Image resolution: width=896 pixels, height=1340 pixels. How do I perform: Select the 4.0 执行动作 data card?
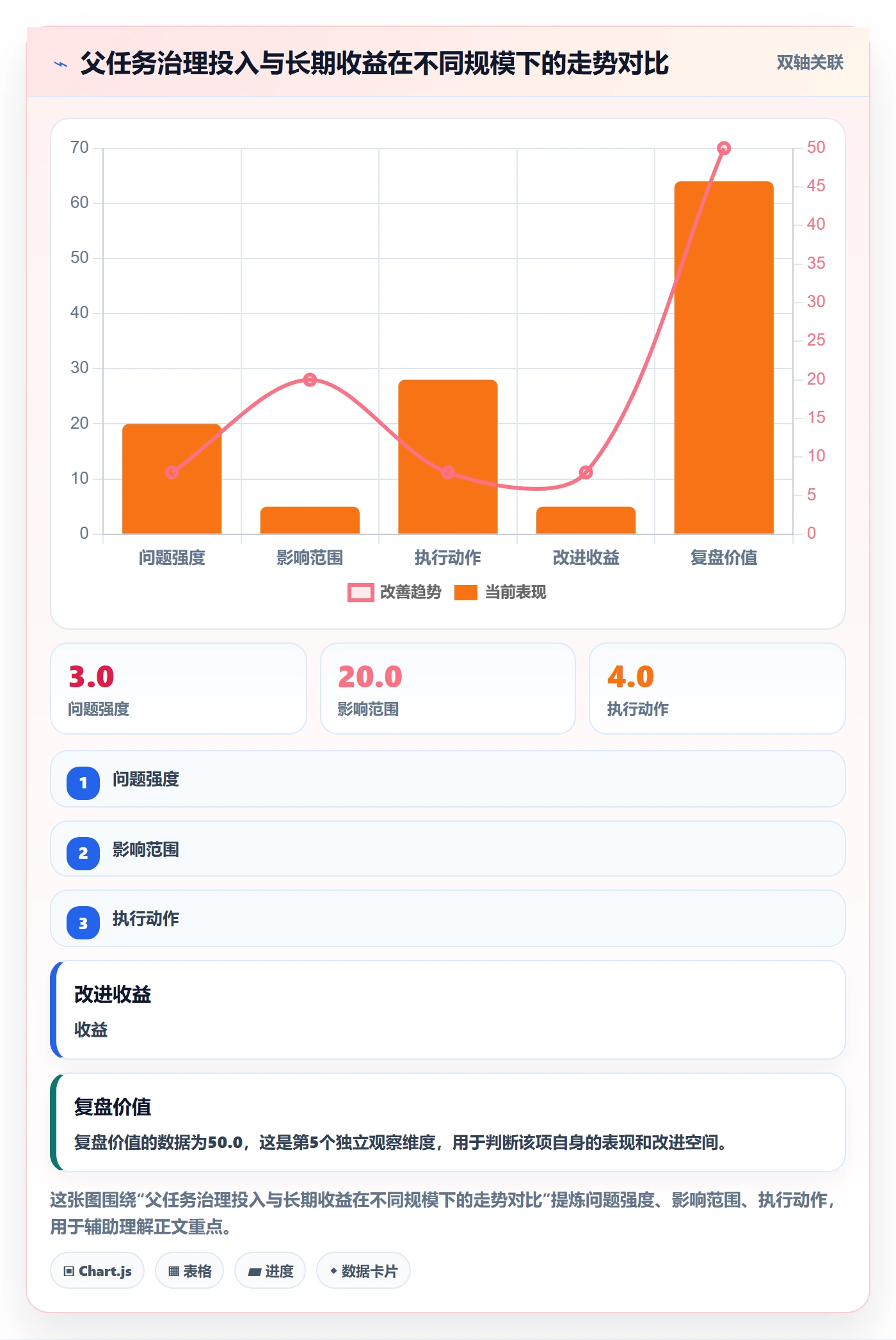coord(717,689)
